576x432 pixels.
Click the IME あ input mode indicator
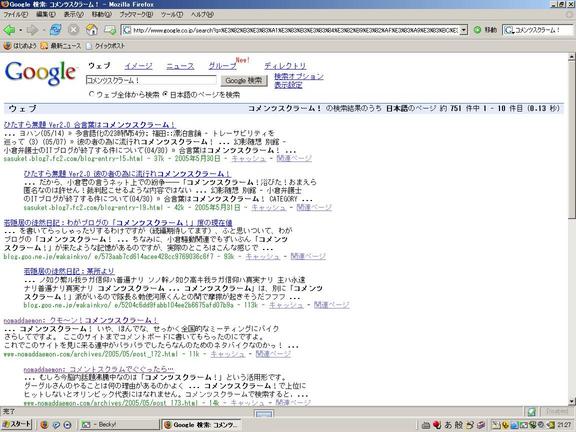coord(448,425)
